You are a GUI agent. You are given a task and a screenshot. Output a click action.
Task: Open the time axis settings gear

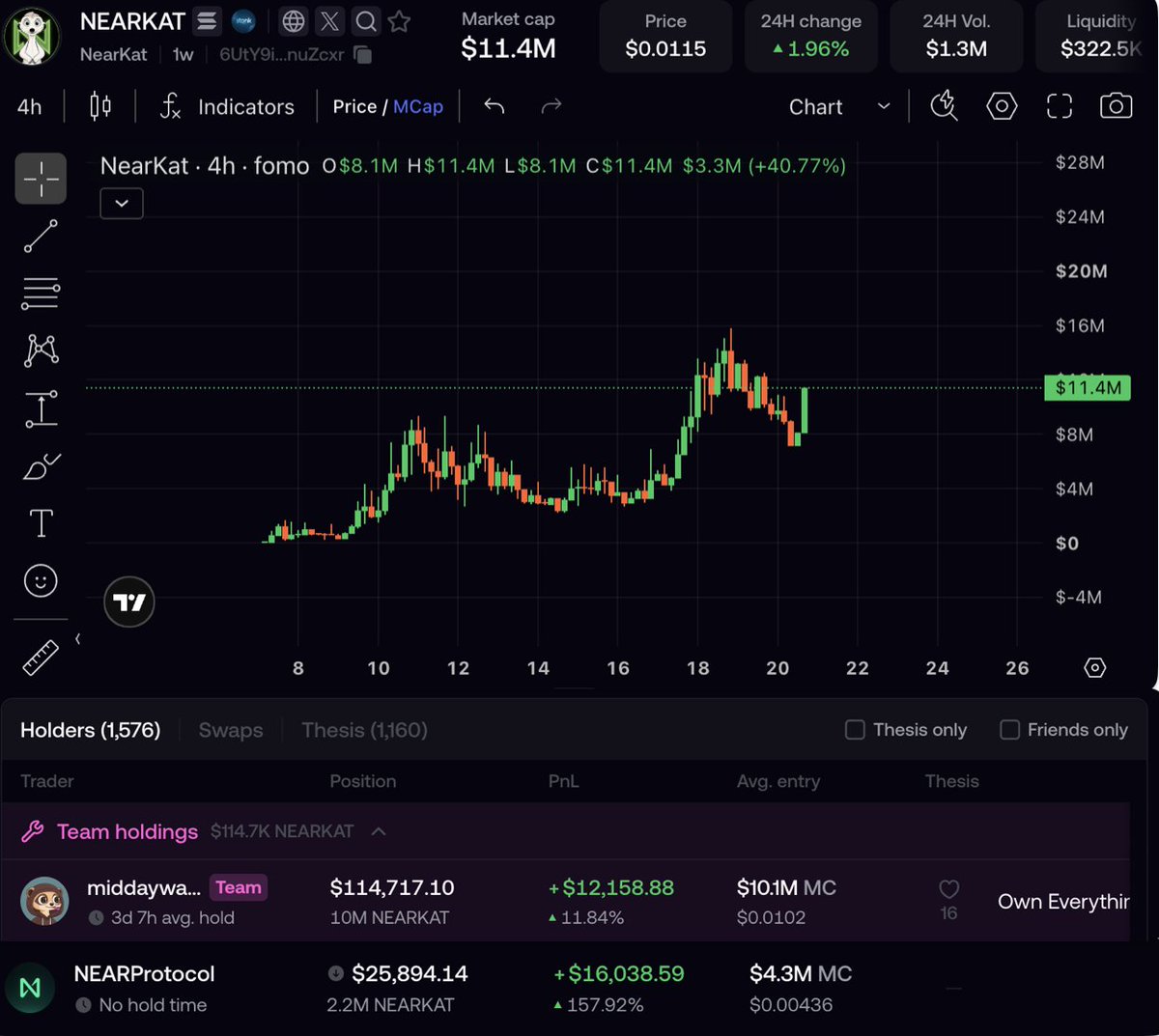pyautogui.click(x=1094, y=667)
